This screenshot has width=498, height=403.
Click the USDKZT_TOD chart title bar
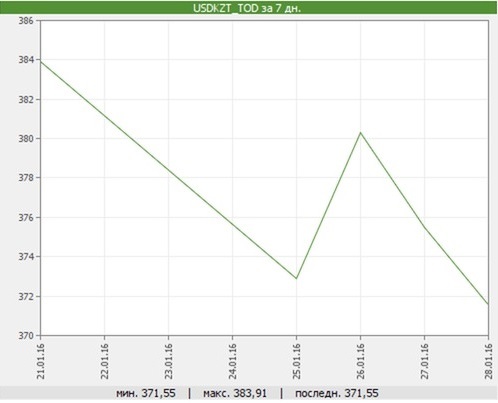[x=248, y=8]
